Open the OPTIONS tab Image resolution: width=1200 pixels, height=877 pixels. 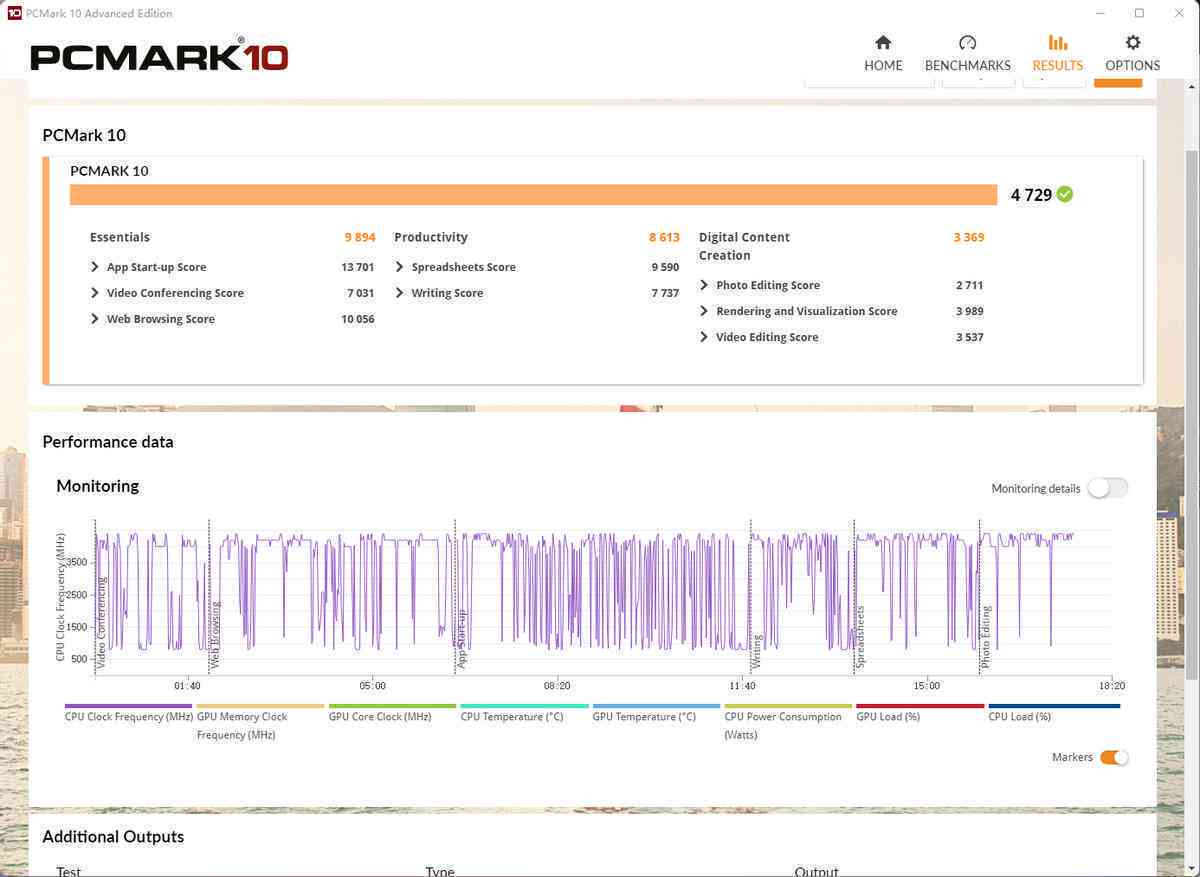point(1132,53)
